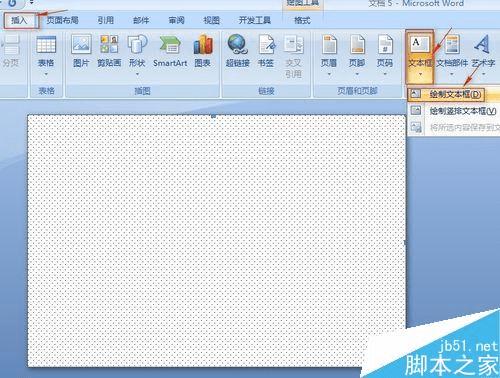Open 剪贴画 clip art icon

click(109, 45)
